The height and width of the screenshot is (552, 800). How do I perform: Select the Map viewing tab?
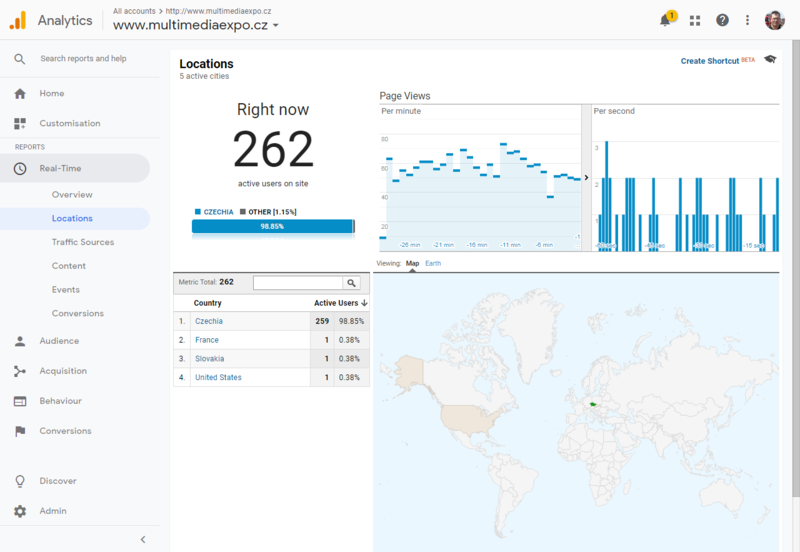[x=412, y=263]
